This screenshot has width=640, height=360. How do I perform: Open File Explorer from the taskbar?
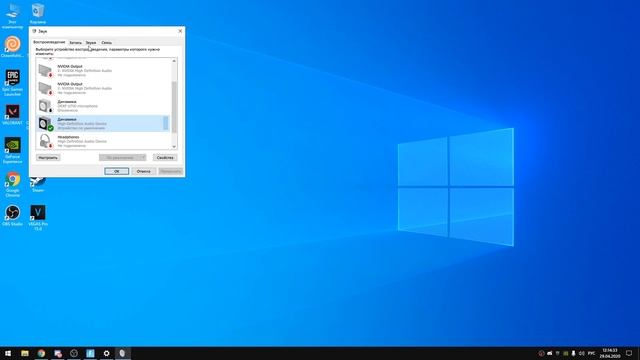click(x=25, y=353)
